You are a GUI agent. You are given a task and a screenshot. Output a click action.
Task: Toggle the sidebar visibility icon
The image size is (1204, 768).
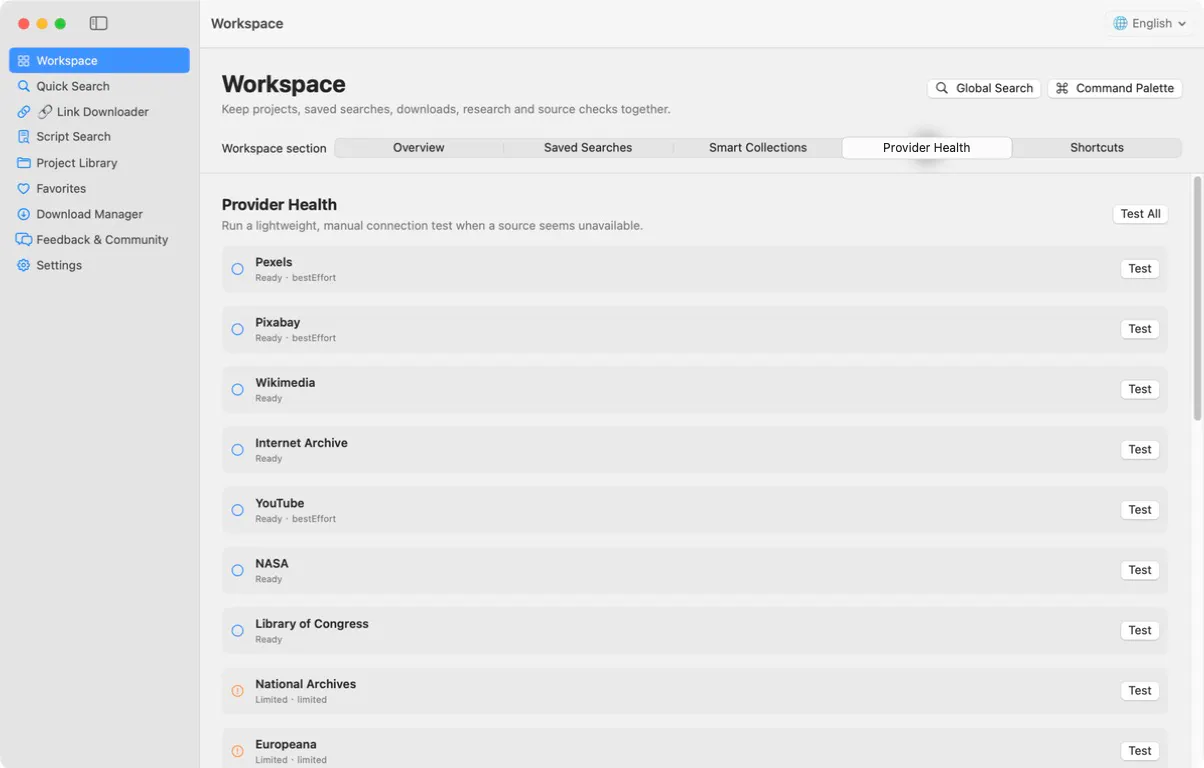point(98,23)
